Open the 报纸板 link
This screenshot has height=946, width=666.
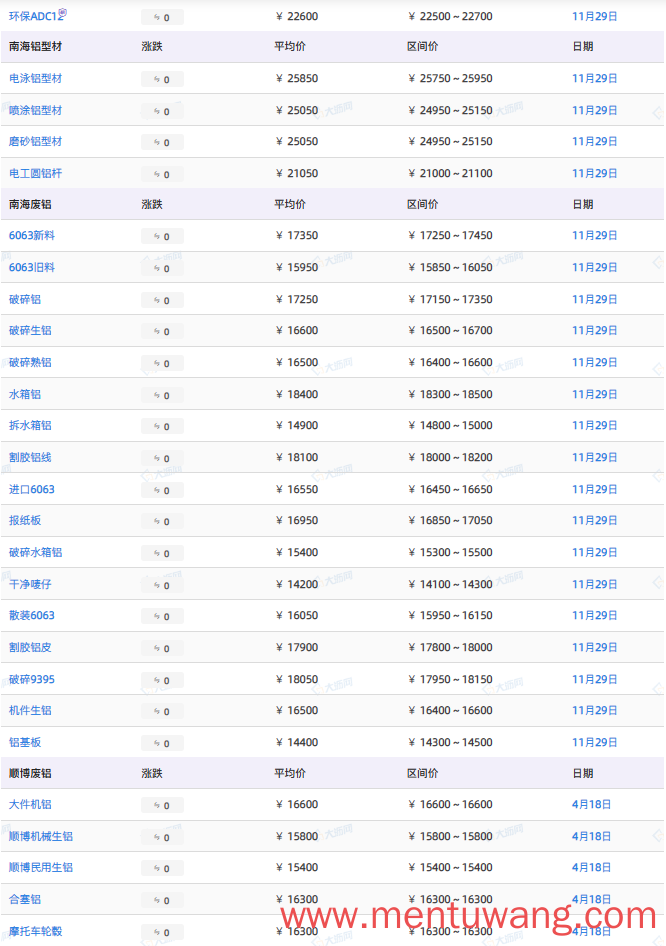(25, 521)
